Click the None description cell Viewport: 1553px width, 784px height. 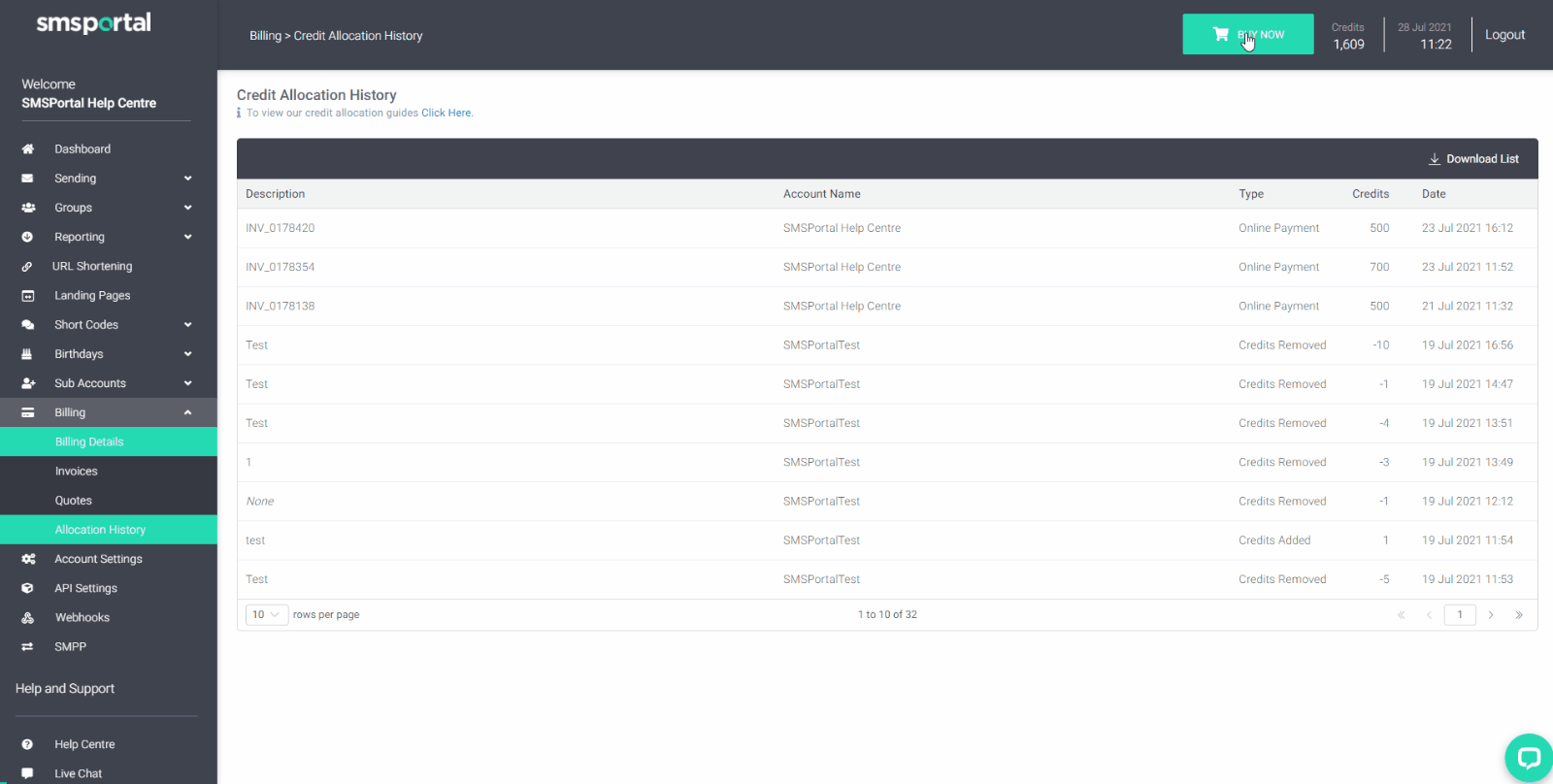click(x=260, y=502)
